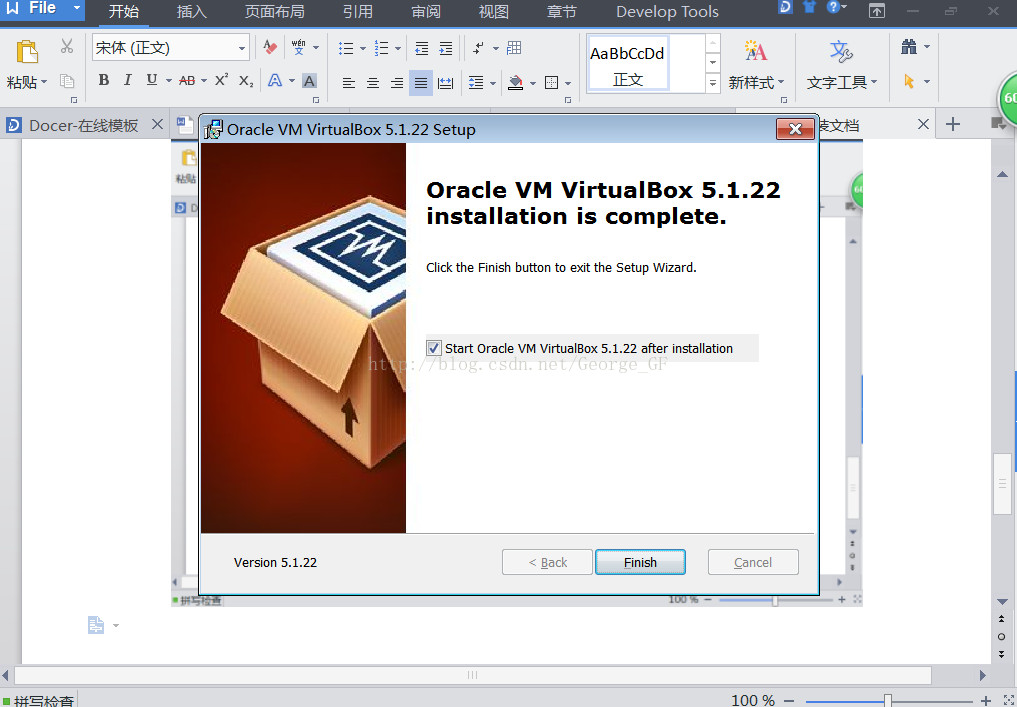Uncheck Start Oracle VM VirtualBox after installation
This screenshot has width=1017, height=707.
pyautogui.click(x=433, y=348)
